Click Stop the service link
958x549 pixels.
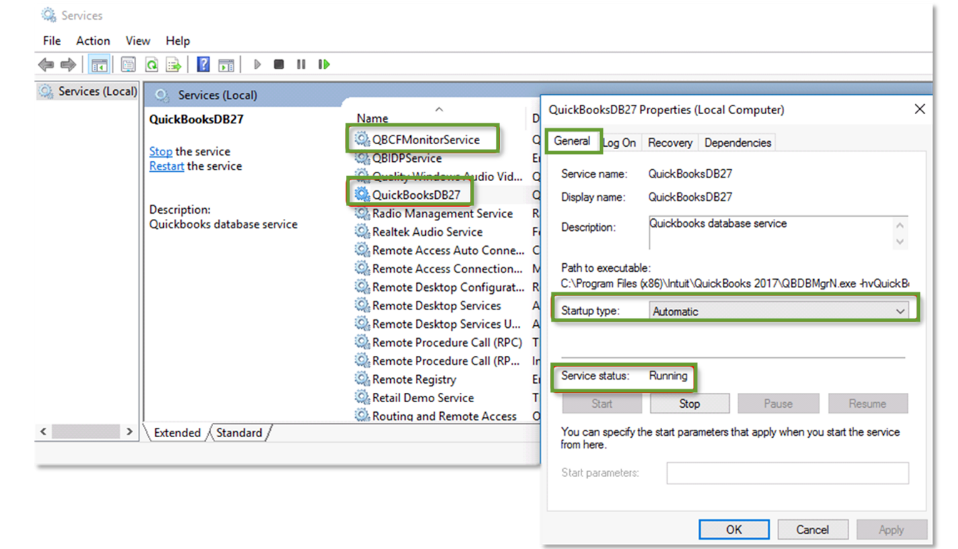coord(161,151)
